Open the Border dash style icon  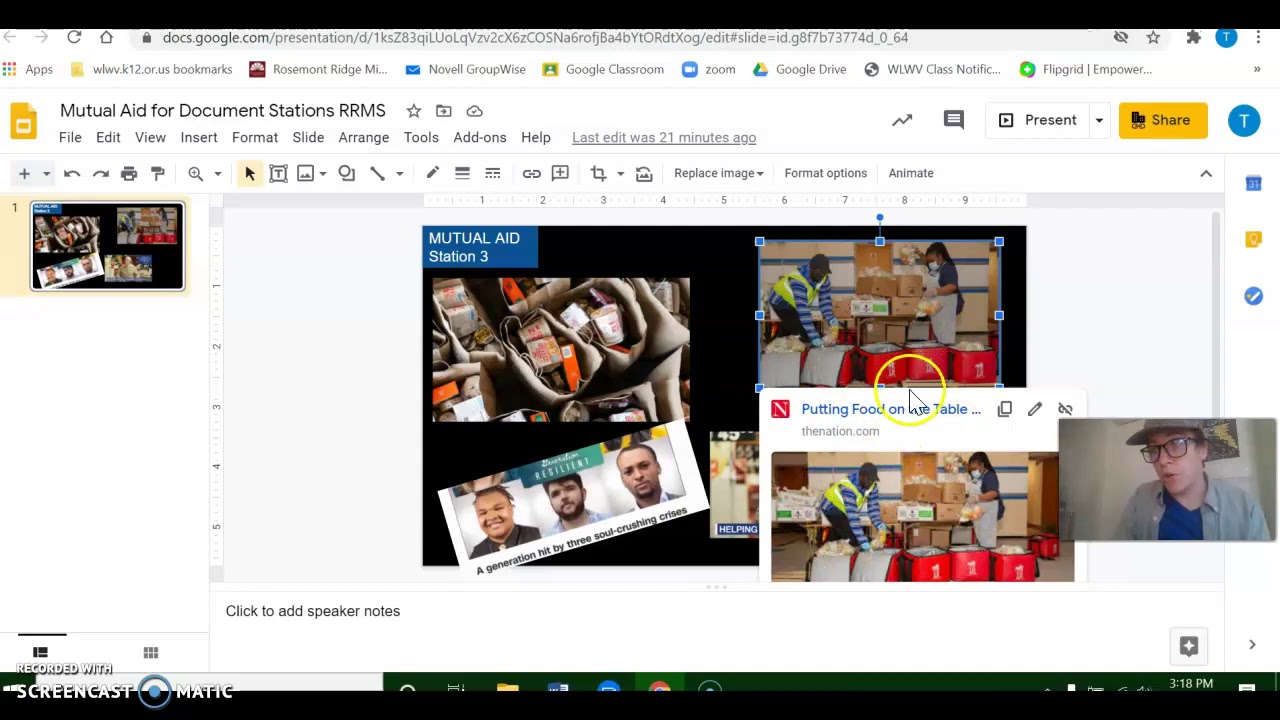point(492,173)
